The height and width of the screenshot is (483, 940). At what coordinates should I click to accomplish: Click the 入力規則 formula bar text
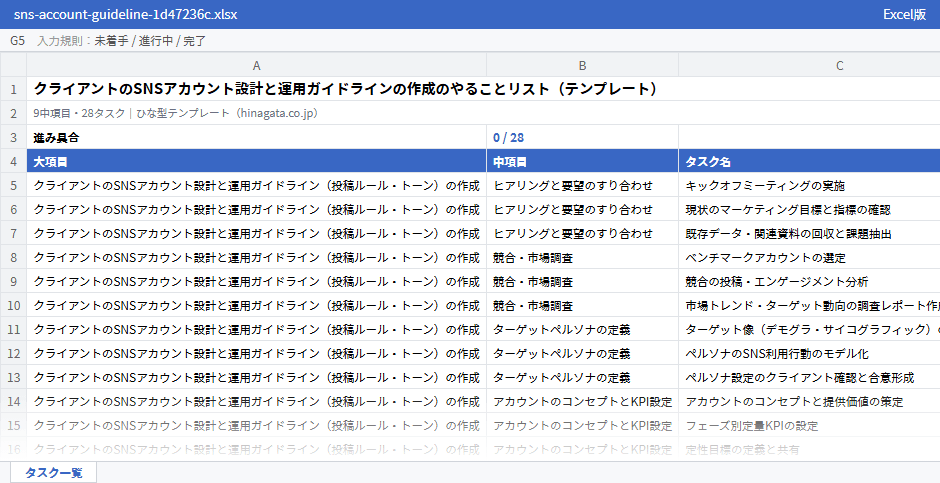(122, 41)
